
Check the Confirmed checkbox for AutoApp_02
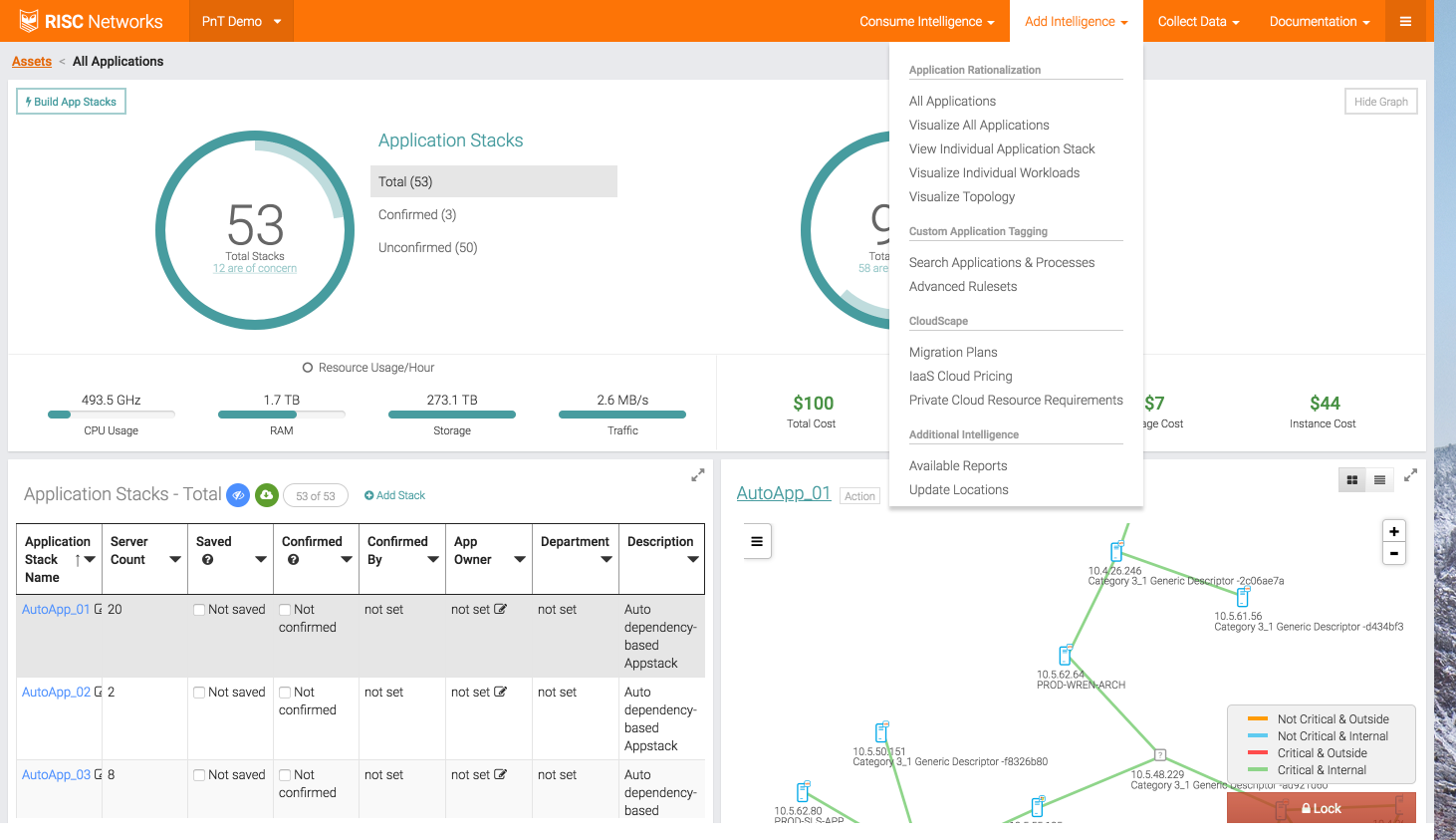(285, 693)
